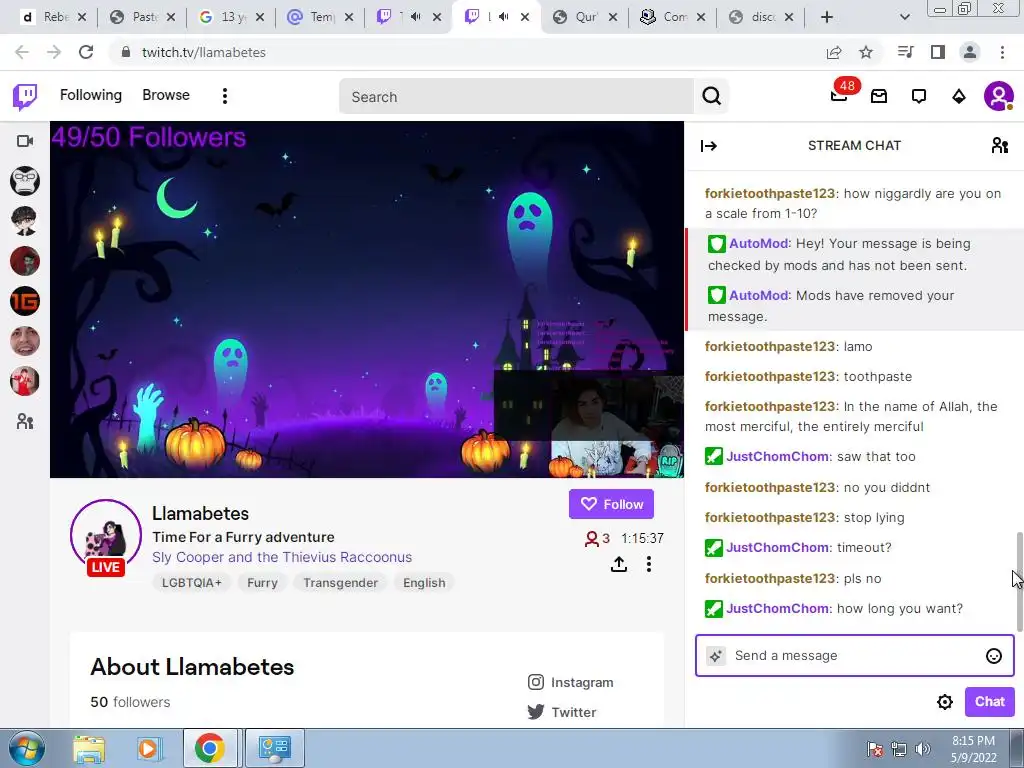Image resolution: width=1024 pixels, height=768 pixels.
Task: Switch to the Qur tab
Action: click(585, 17)
